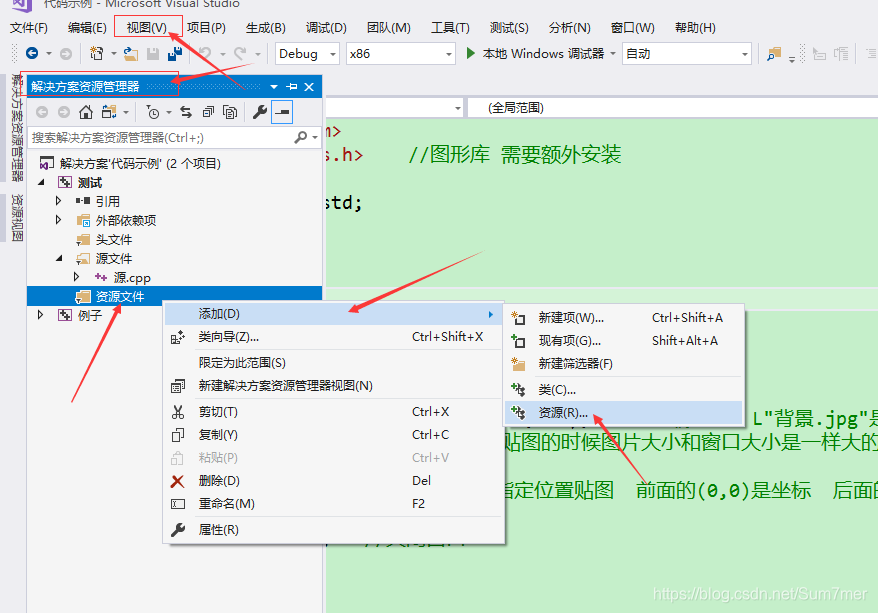Start the local Windows debugger play icon

470,53
